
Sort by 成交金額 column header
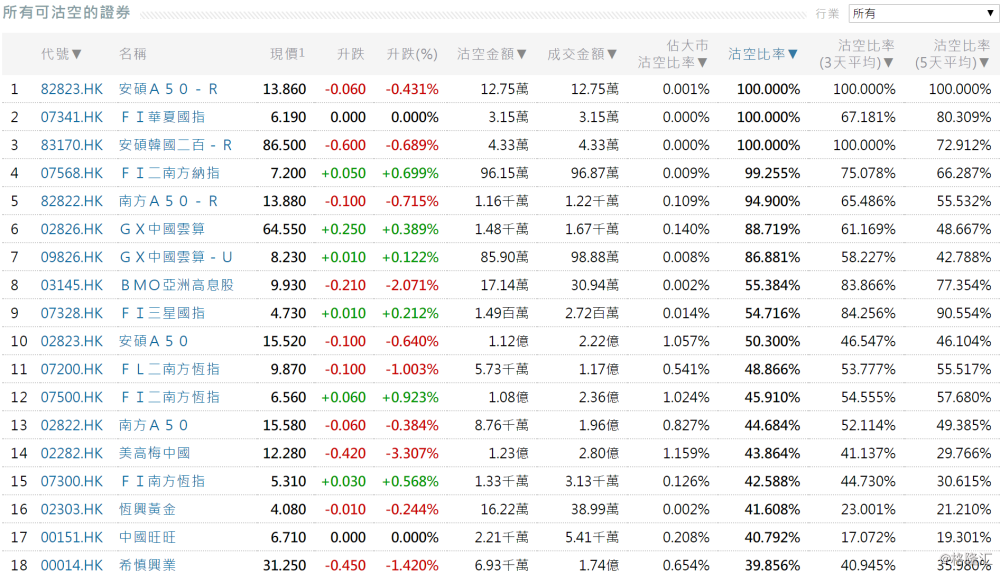pos(582,54)
